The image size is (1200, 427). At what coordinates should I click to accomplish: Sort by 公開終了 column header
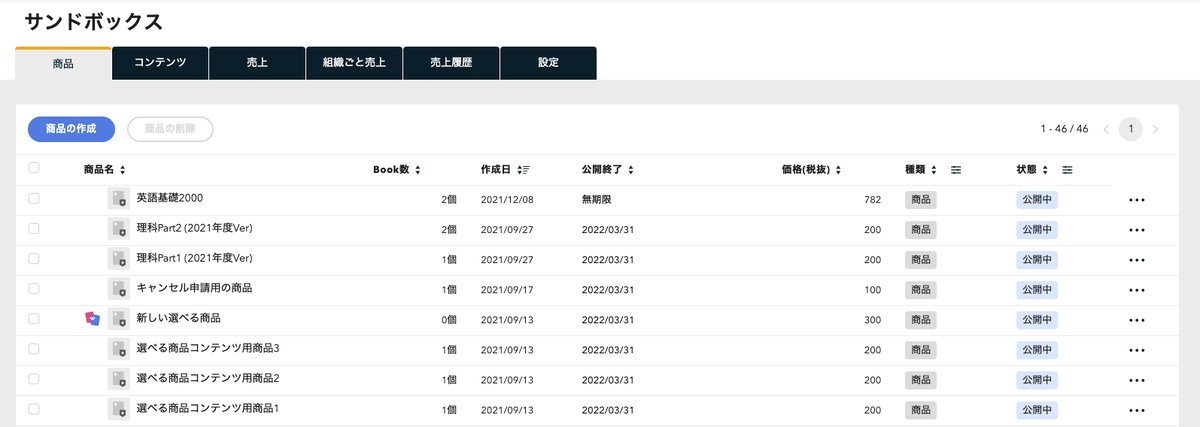point(607,170)
